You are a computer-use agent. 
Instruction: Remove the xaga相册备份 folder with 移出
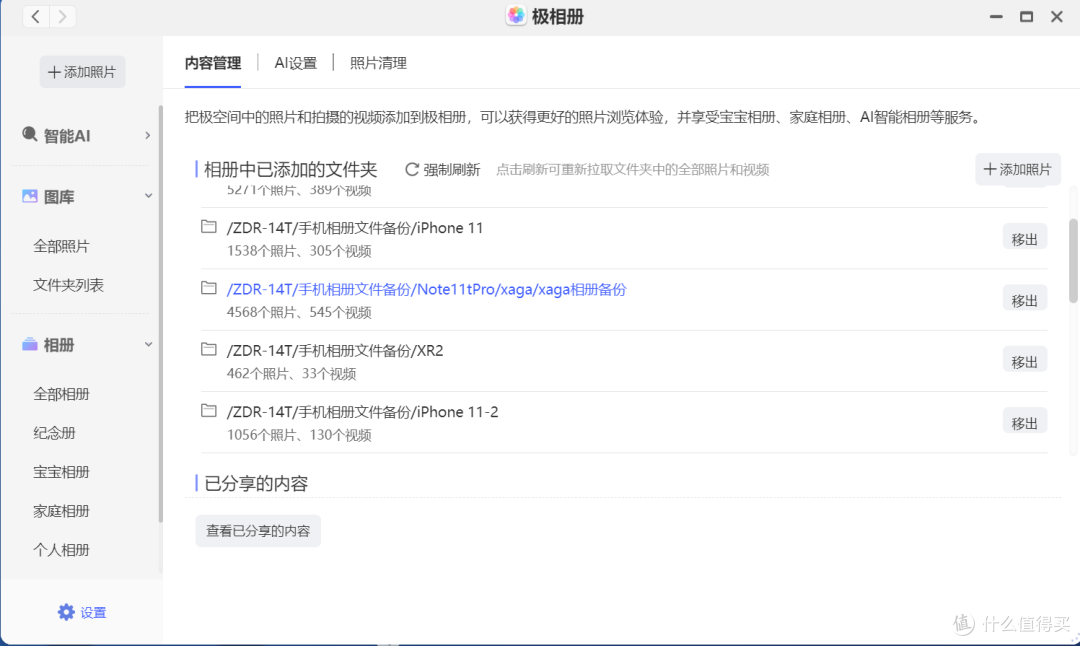tap(1024, 300)
